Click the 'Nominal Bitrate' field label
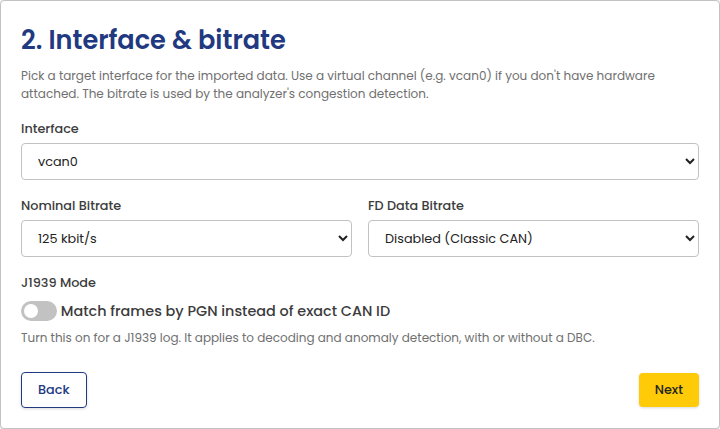 pos(71,205)
